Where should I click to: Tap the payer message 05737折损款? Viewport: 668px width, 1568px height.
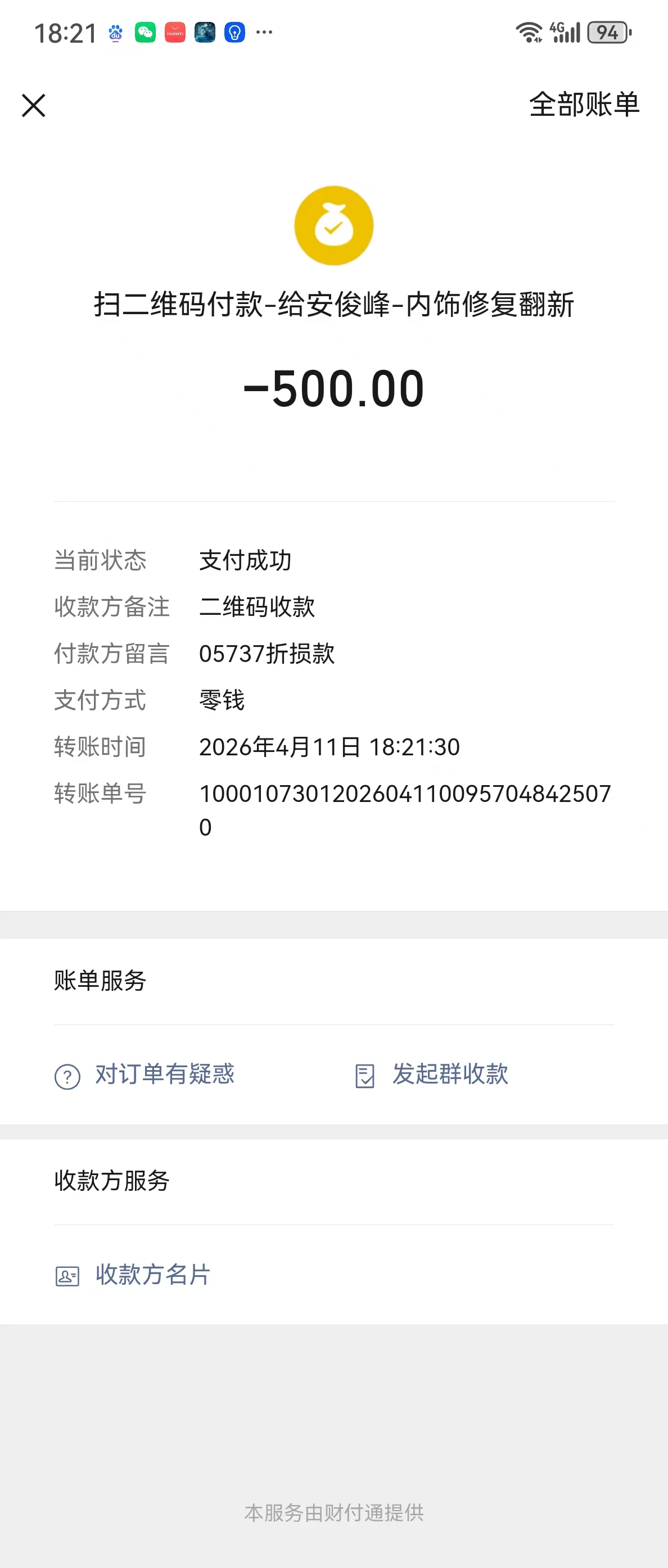[x=267, y=654]
